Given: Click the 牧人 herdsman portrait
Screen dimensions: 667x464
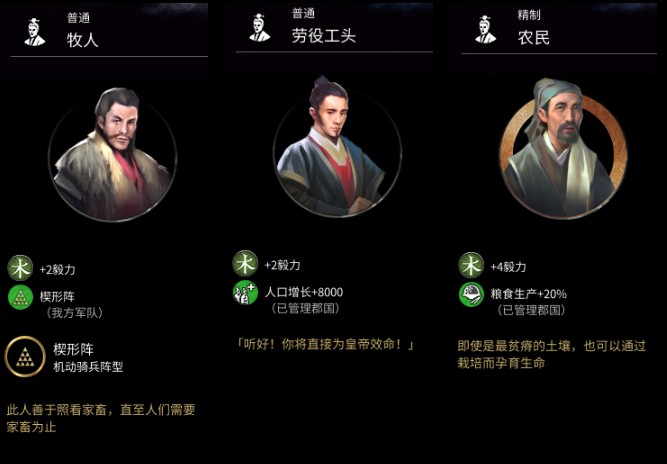Looking at the screenshot, I should tap(113, 154).
